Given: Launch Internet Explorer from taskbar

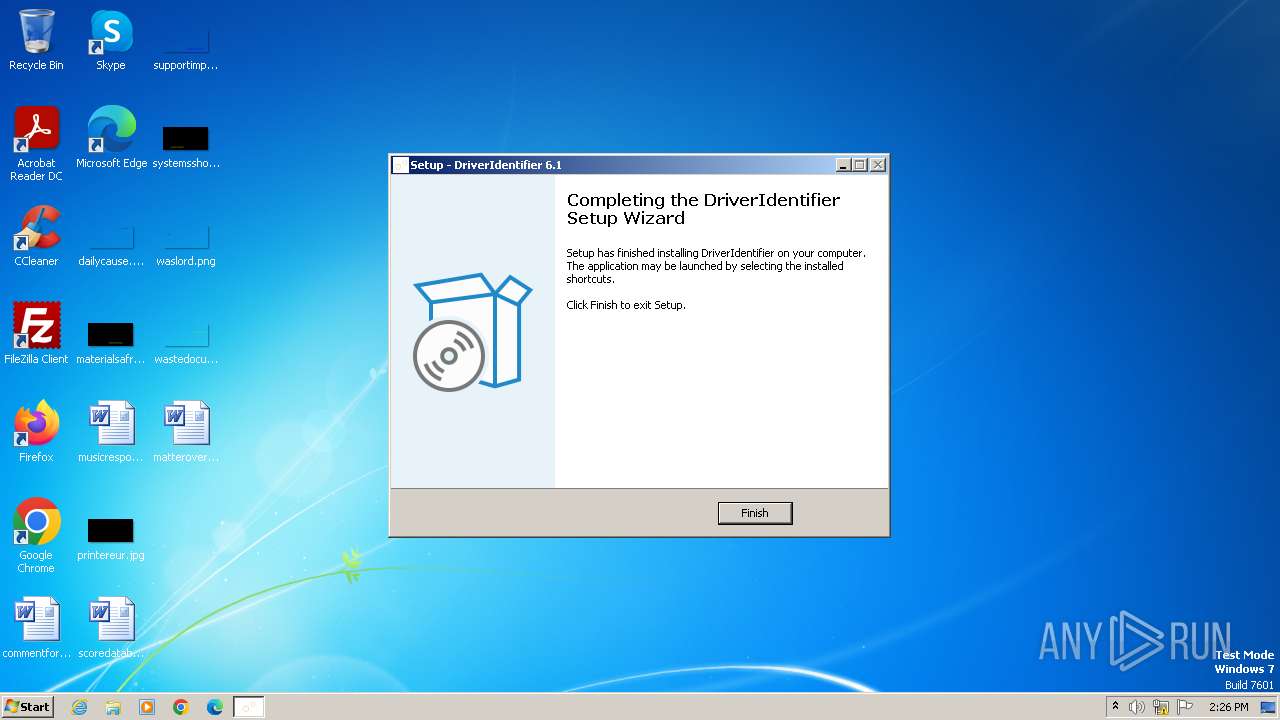Looking at the screenshot, I should [x=79, y=707].
